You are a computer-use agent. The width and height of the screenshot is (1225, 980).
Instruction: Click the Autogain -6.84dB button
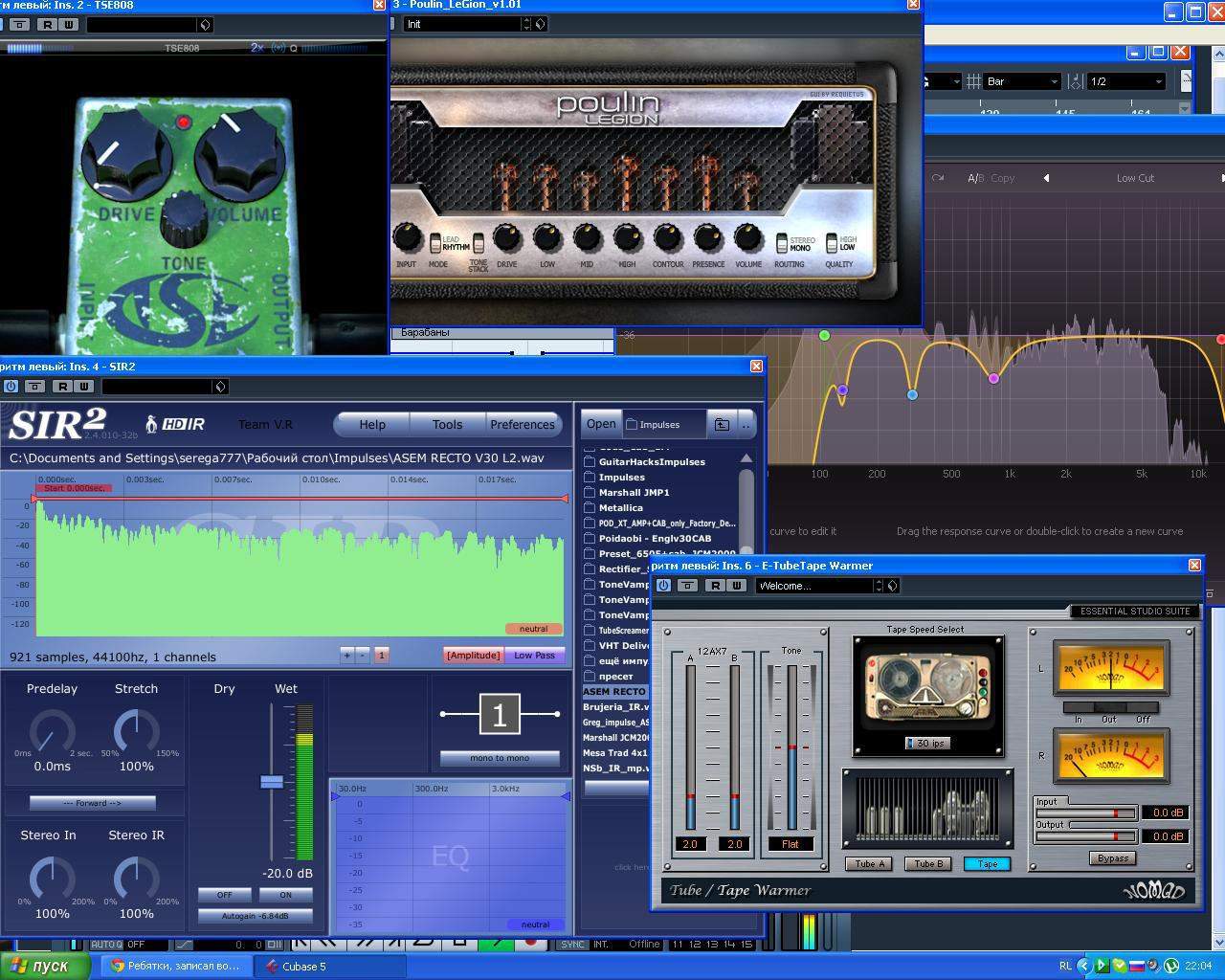[x=255, y=916]
